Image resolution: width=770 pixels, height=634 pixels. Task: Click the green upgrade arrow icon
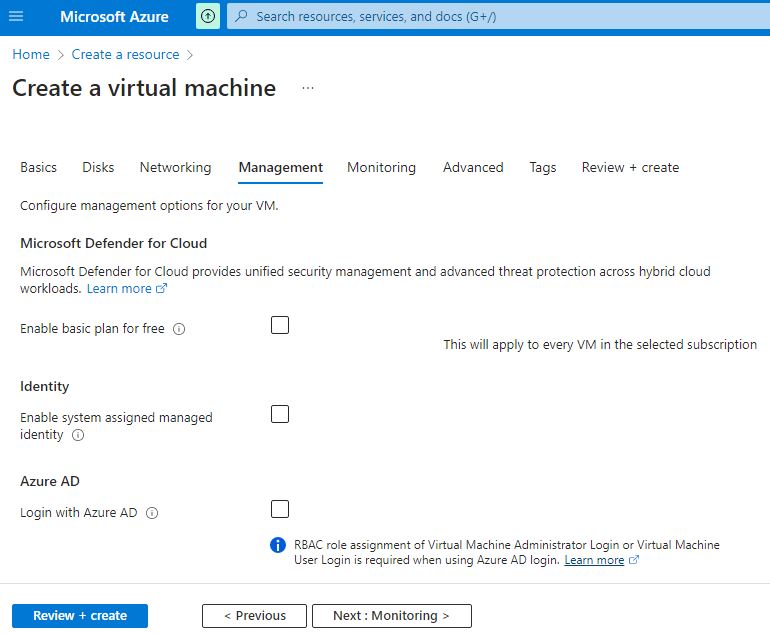tap(208, 16)
